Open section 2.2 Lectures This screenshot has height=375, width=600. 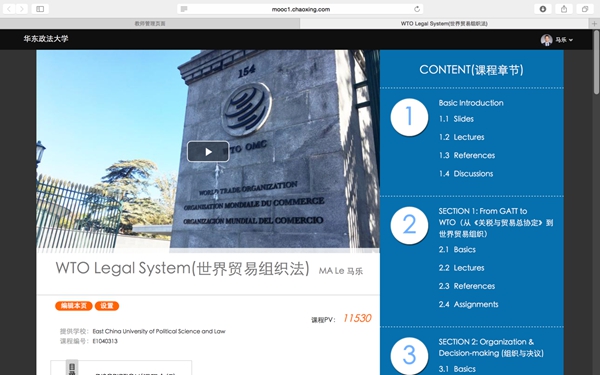tap(461, 268)
